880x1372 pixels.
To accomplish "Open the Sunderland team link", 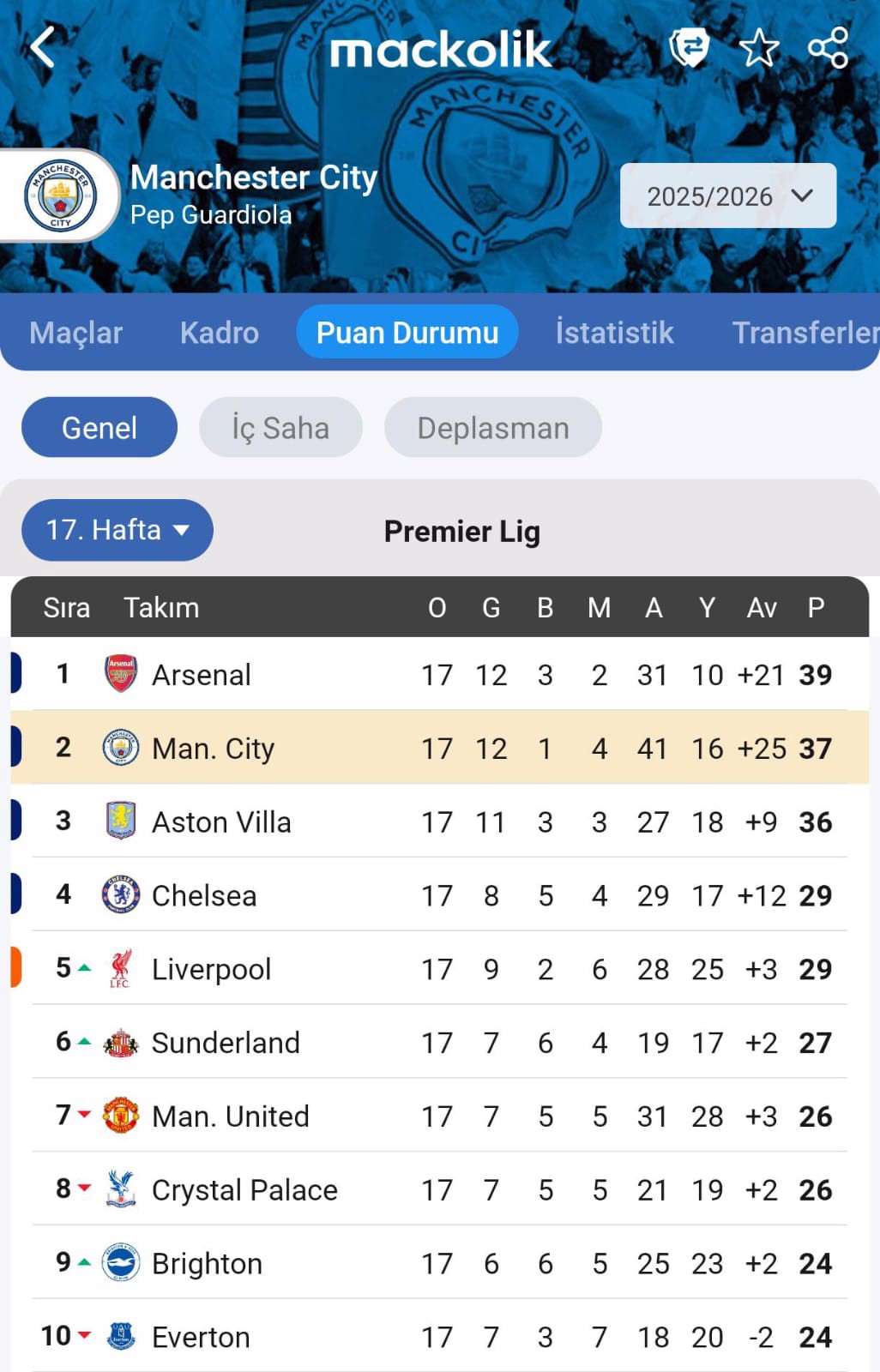I will click(x=226, y=1043).
